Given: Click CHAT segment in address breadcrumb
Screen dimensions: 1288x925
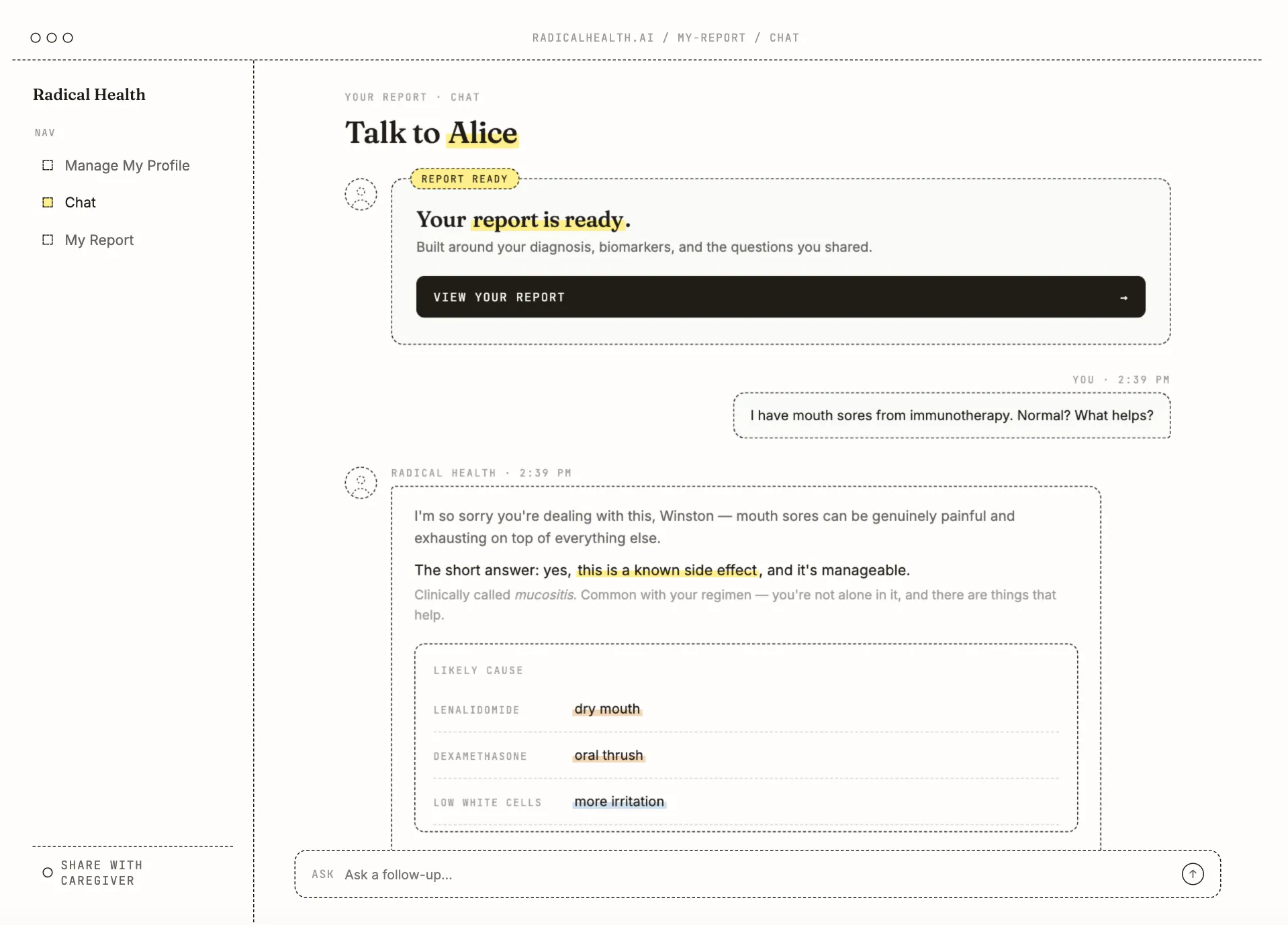Looking at the screenshot, I should 784,38.
